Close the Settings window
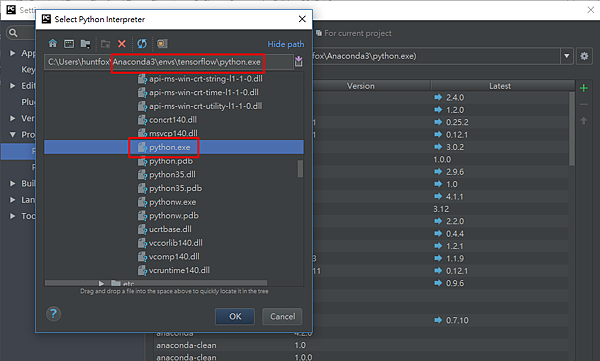This screenshot has height=361, width=600. click(x=591, y=10)
